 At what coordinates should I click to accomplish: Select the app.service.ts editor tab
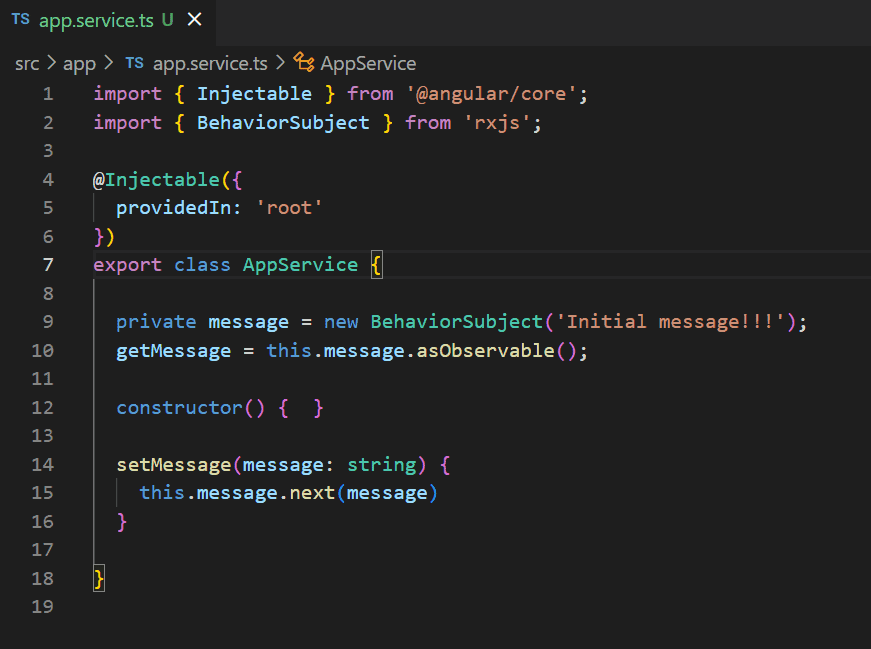click(x=108, y=21)
